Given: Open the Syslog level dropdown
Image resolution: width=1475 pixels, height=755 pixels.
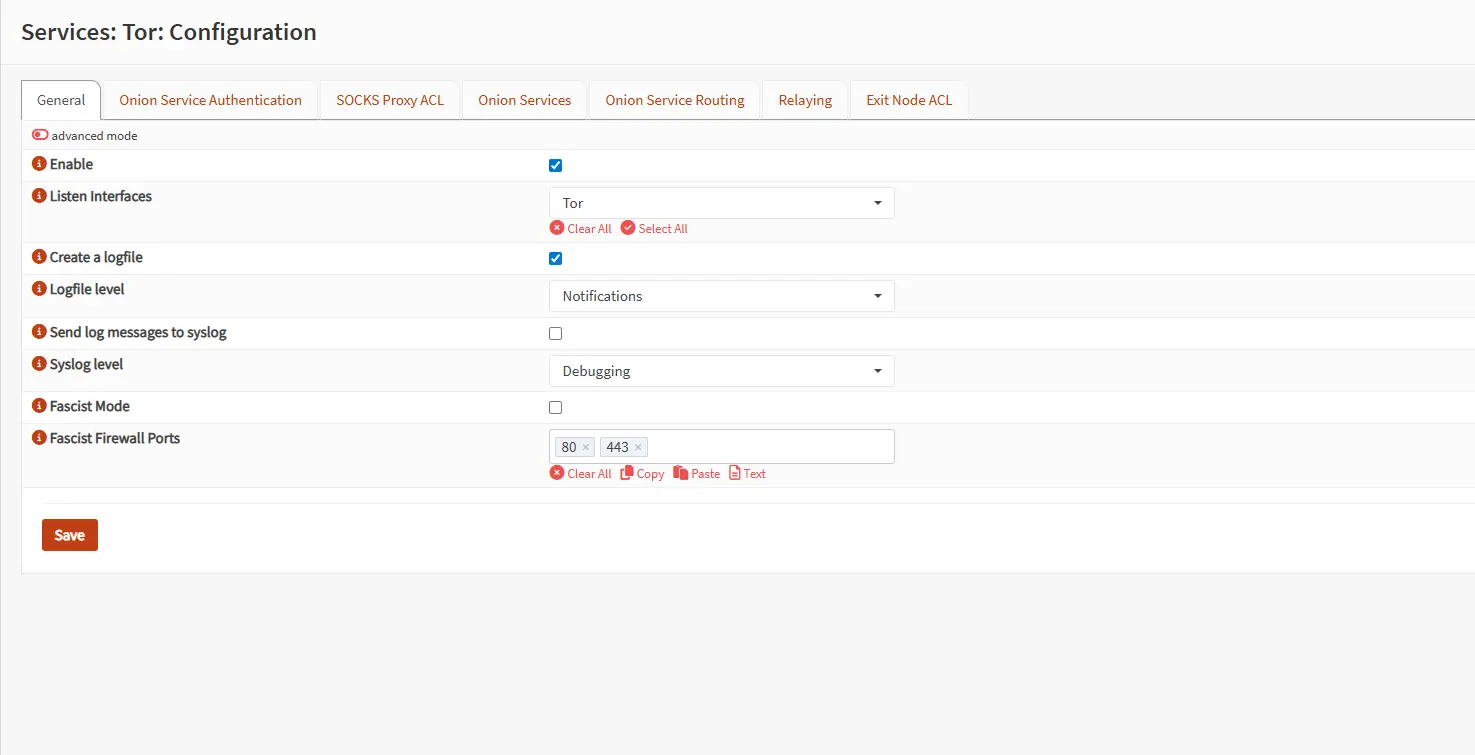Looking at the screenshot, I should tap(722, 371).
